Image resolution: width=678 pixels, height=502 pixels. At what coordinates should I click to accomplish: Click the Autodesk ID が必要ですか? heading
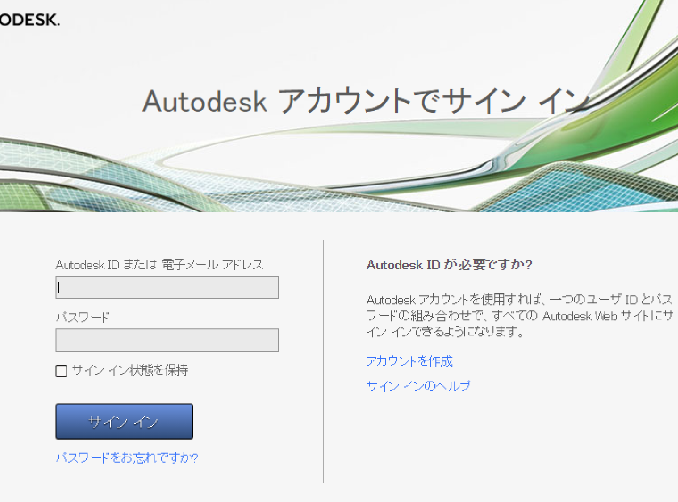pos(449,265)
